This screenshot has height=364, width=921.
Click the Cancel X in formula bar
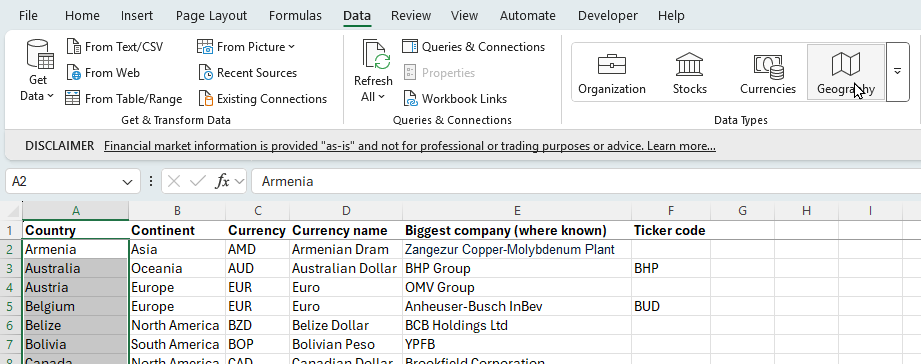tap(174, 181)
